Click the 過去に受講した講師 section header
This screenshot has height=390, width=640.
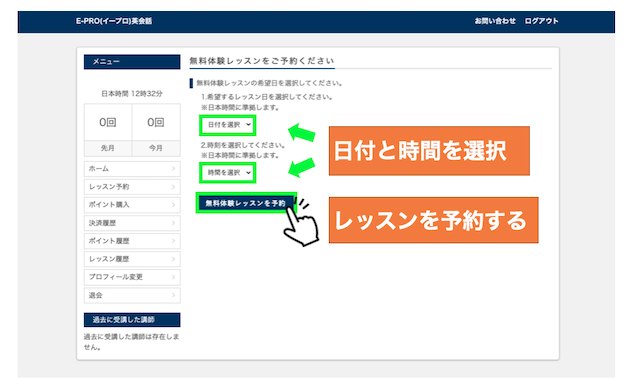tap(132, 319)
